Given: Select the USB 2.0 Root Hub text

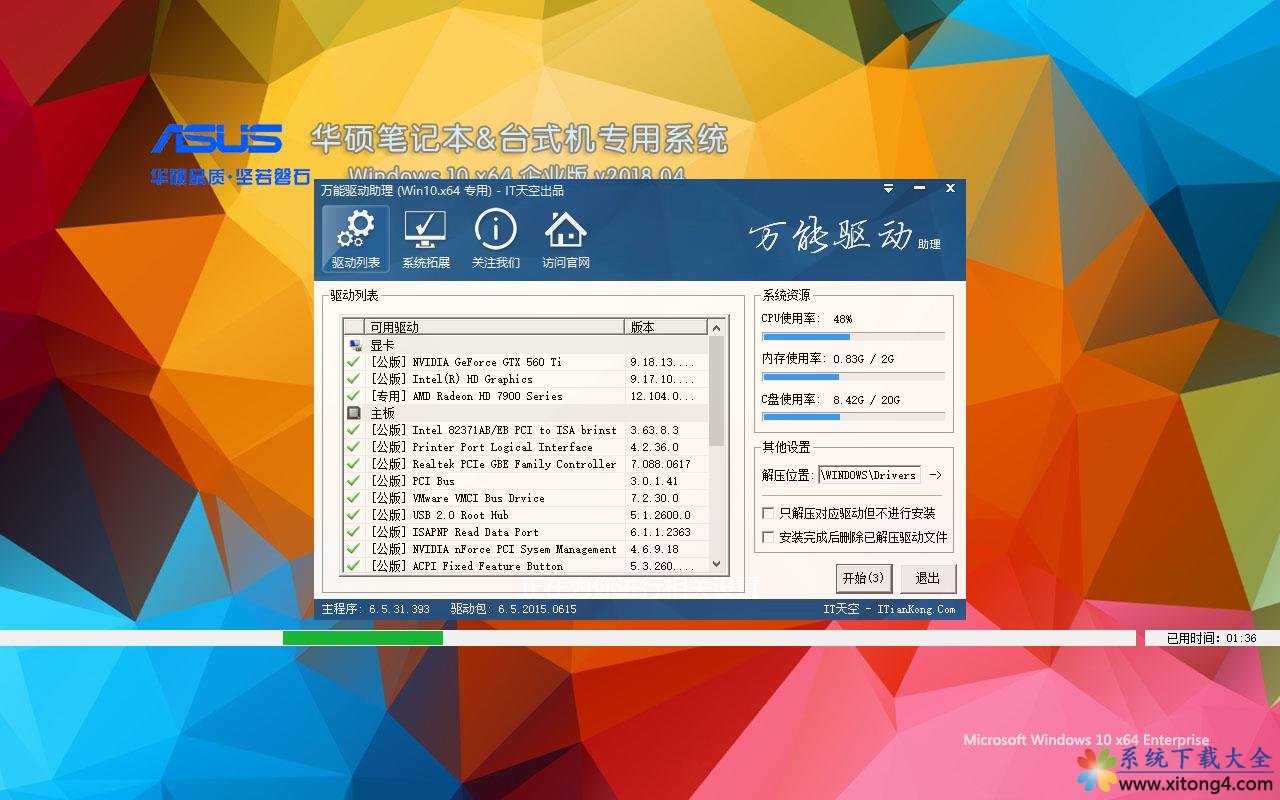Looking at the screenshot, I should pyautogui.click(x=440, y=515).
